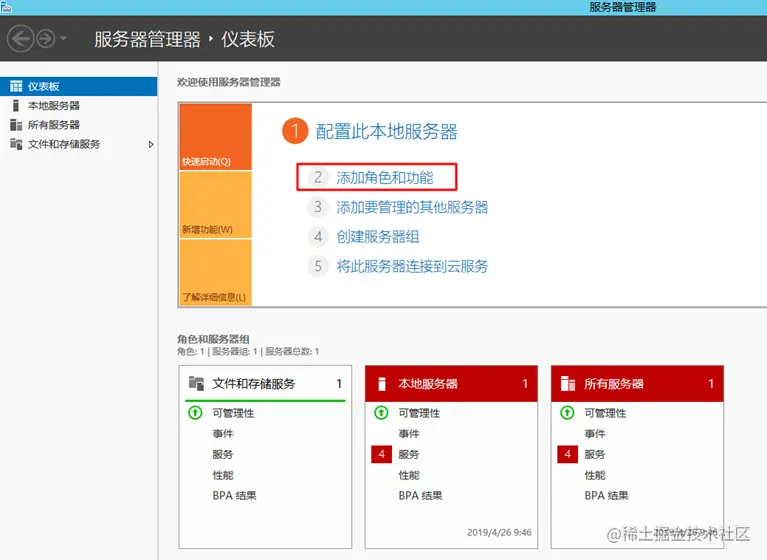Viewport: 767px width, 560px height.
Task: Click the 所有服务器 sidebar icon
Action: 16,125
